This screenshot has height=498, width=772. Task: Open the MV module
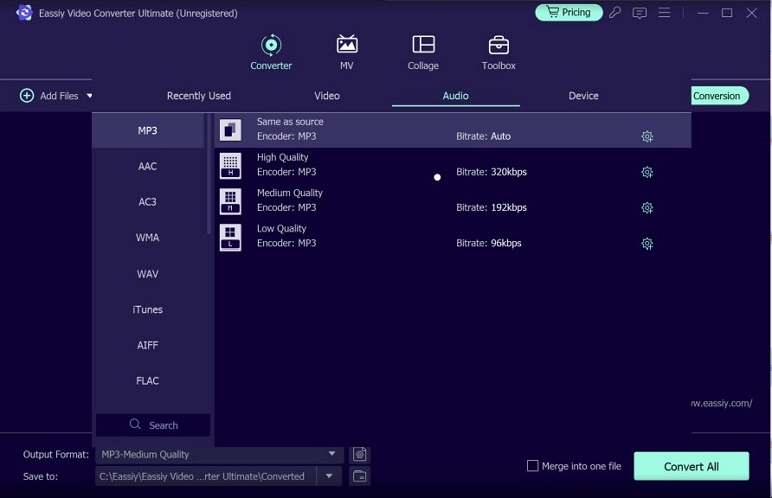[x=347, y=52]
